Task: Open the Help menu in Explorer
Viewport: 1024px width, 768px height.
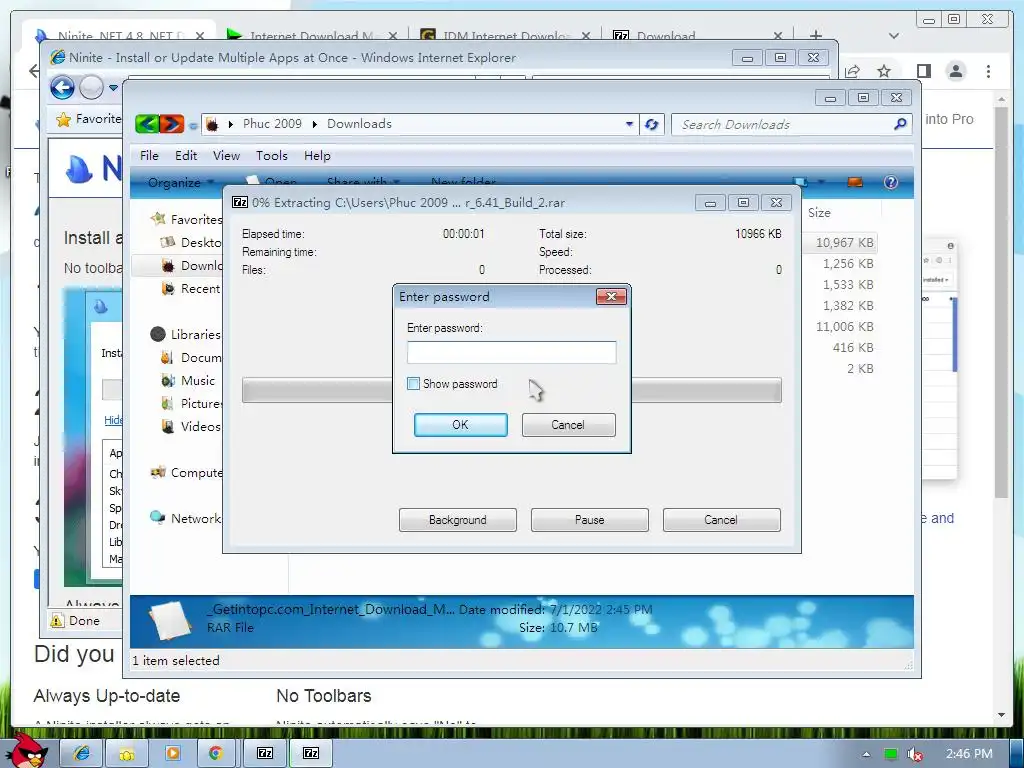Action: [317, 155]
